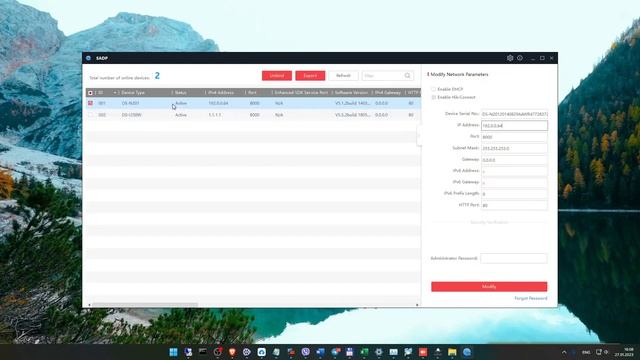
Task: Open Windows Start menu
Action: point(173,352)
